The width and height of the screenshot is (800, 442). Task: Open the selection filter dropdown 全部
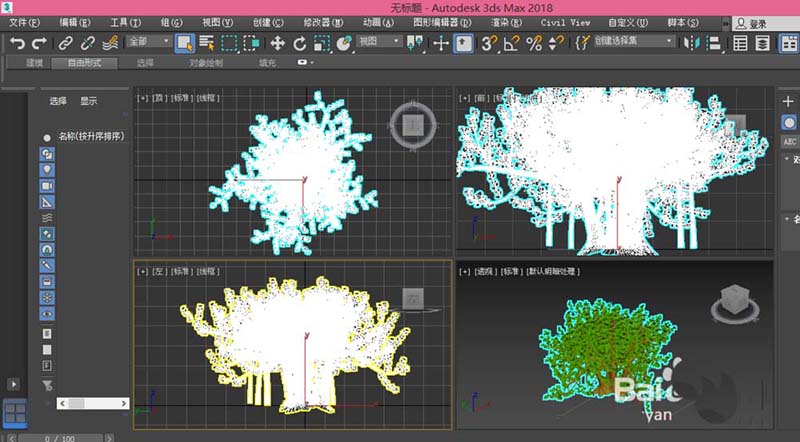click(x=148, y=41)
